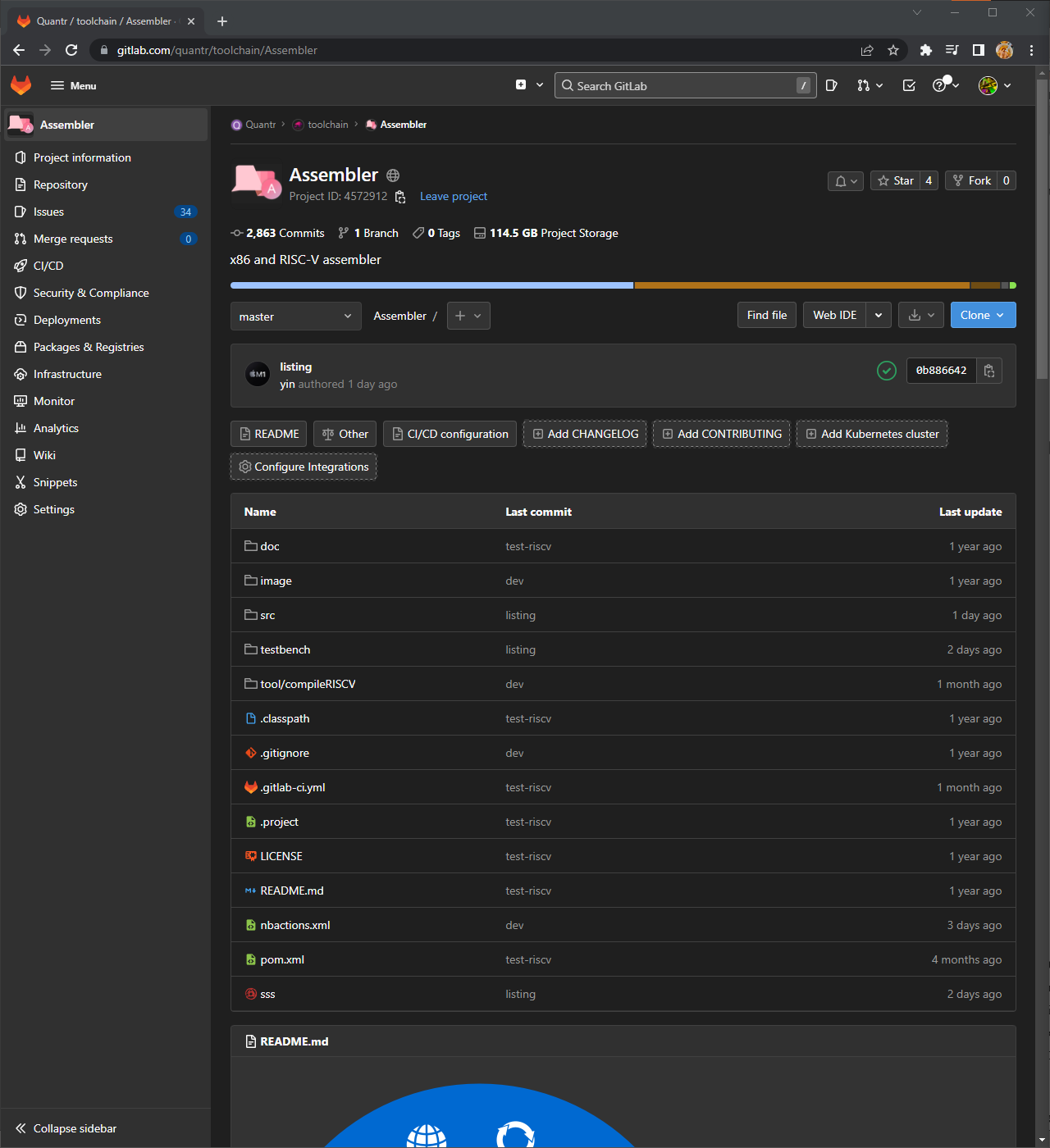Viewport: 1050px width, 1148px height.
Task: Click the orange segment of language bar
Action: [x=801, y=285]
